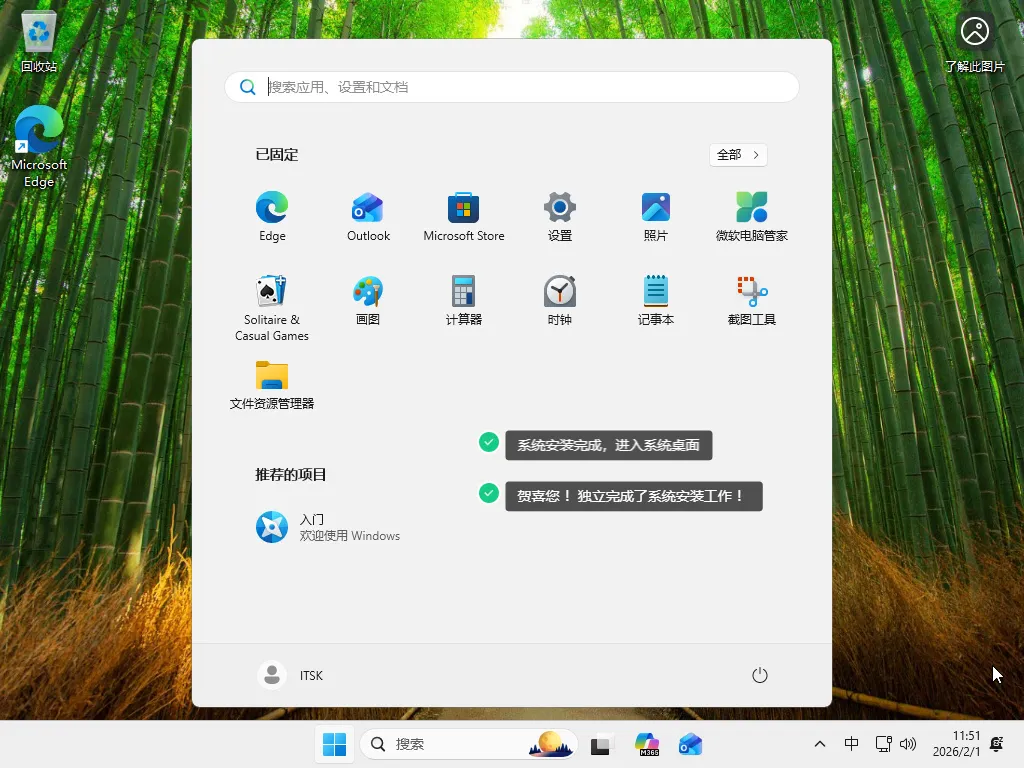Expand hidden system tray icons chevron
This screenshot has height=768, width=1024.
coord(820,744)
